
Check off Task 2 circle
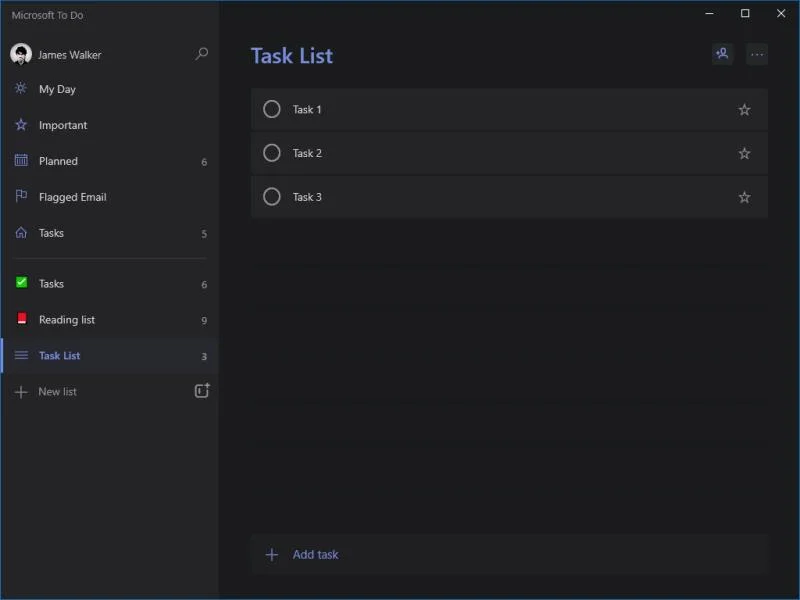(271, 153)
